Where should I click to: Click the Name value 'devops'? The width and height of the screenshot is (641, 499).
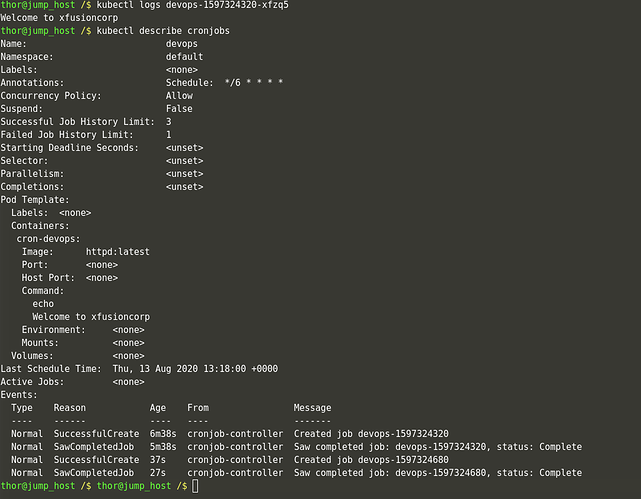pos(181,44)
